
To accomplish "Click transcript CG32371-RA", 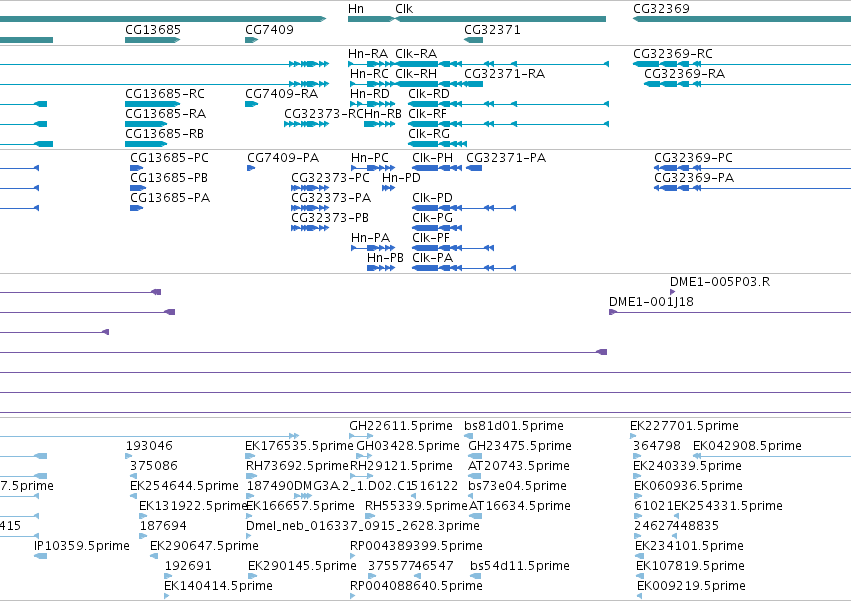I will coord(473,84).
